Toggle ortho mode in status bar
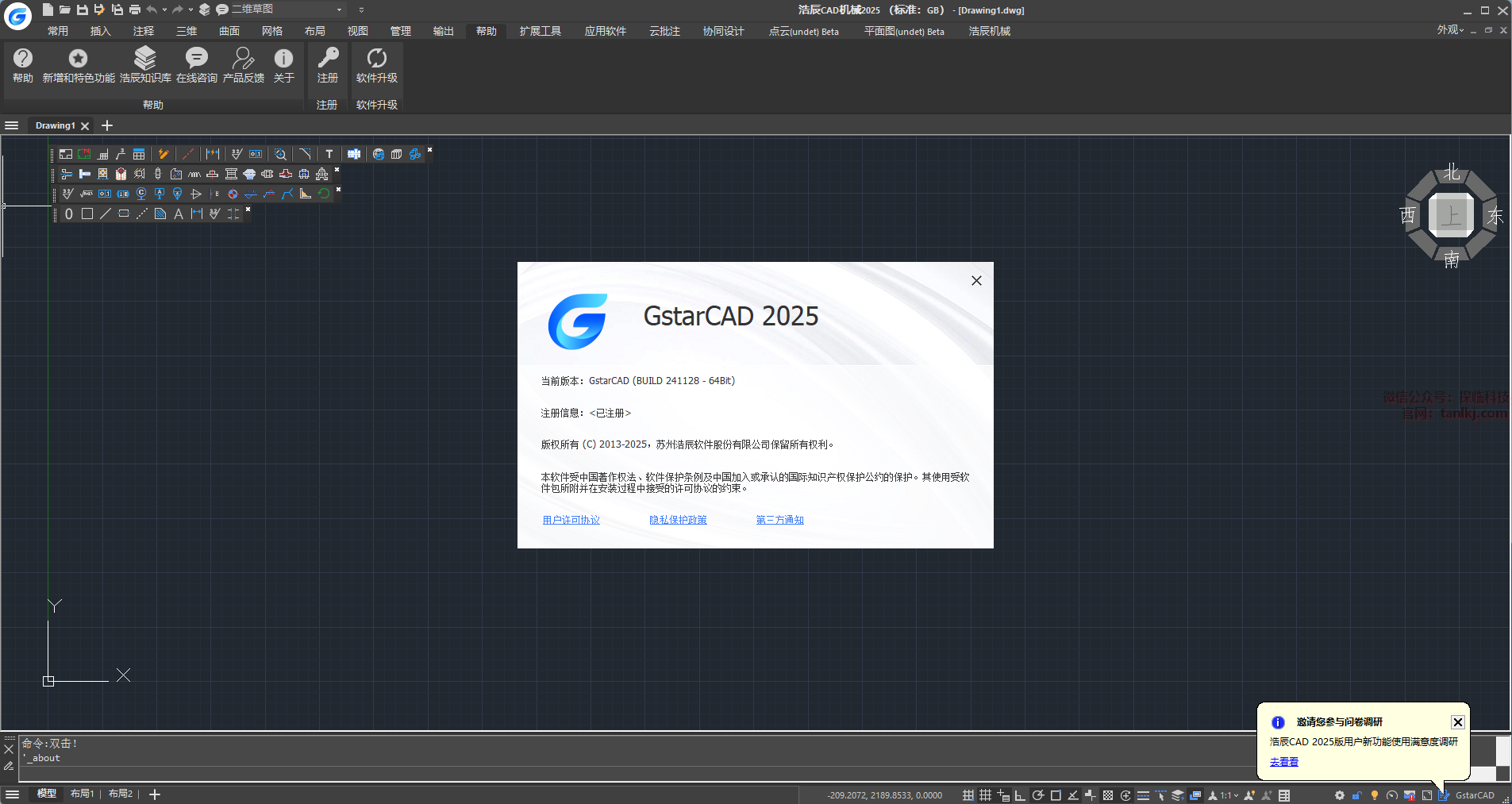This screenshot has height=804, width=1512. (1020, 795)
